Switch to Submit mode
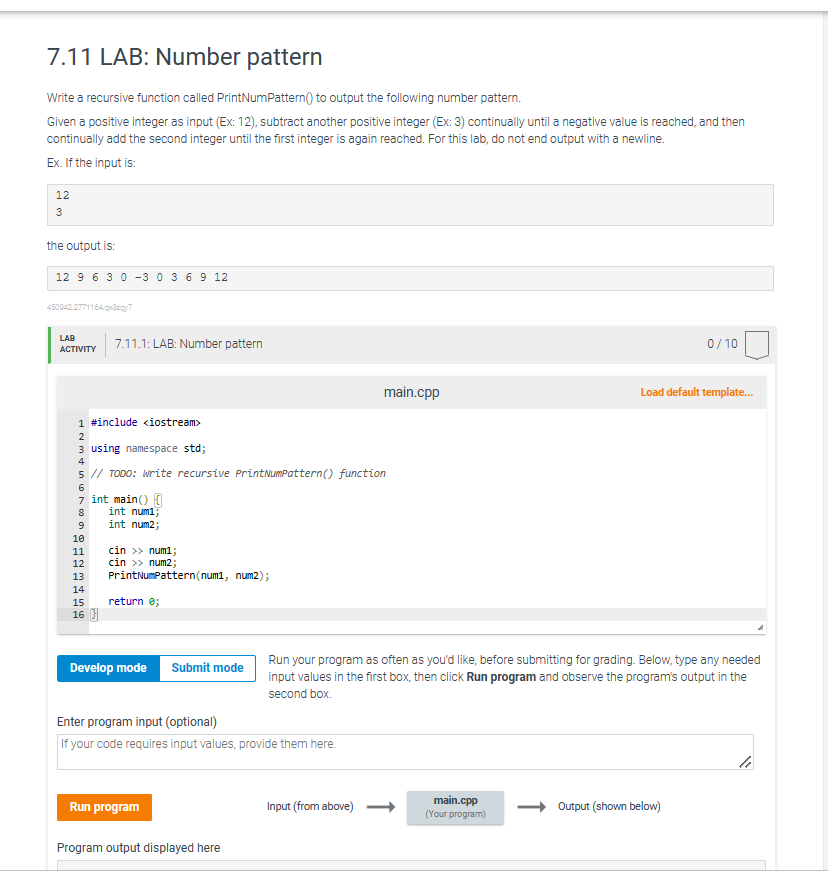The height and width of the screenshot is (871, 828). pos(207,668)
